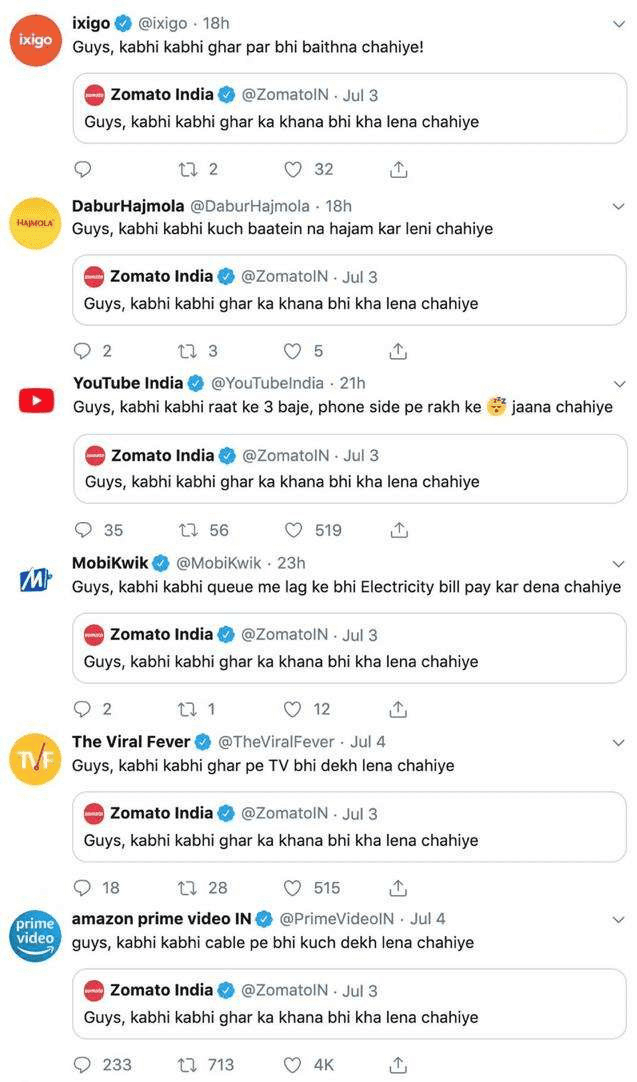Click the MobiKwik avatar icon
This screenshot has width=637, height=1082.
point(35,577)
